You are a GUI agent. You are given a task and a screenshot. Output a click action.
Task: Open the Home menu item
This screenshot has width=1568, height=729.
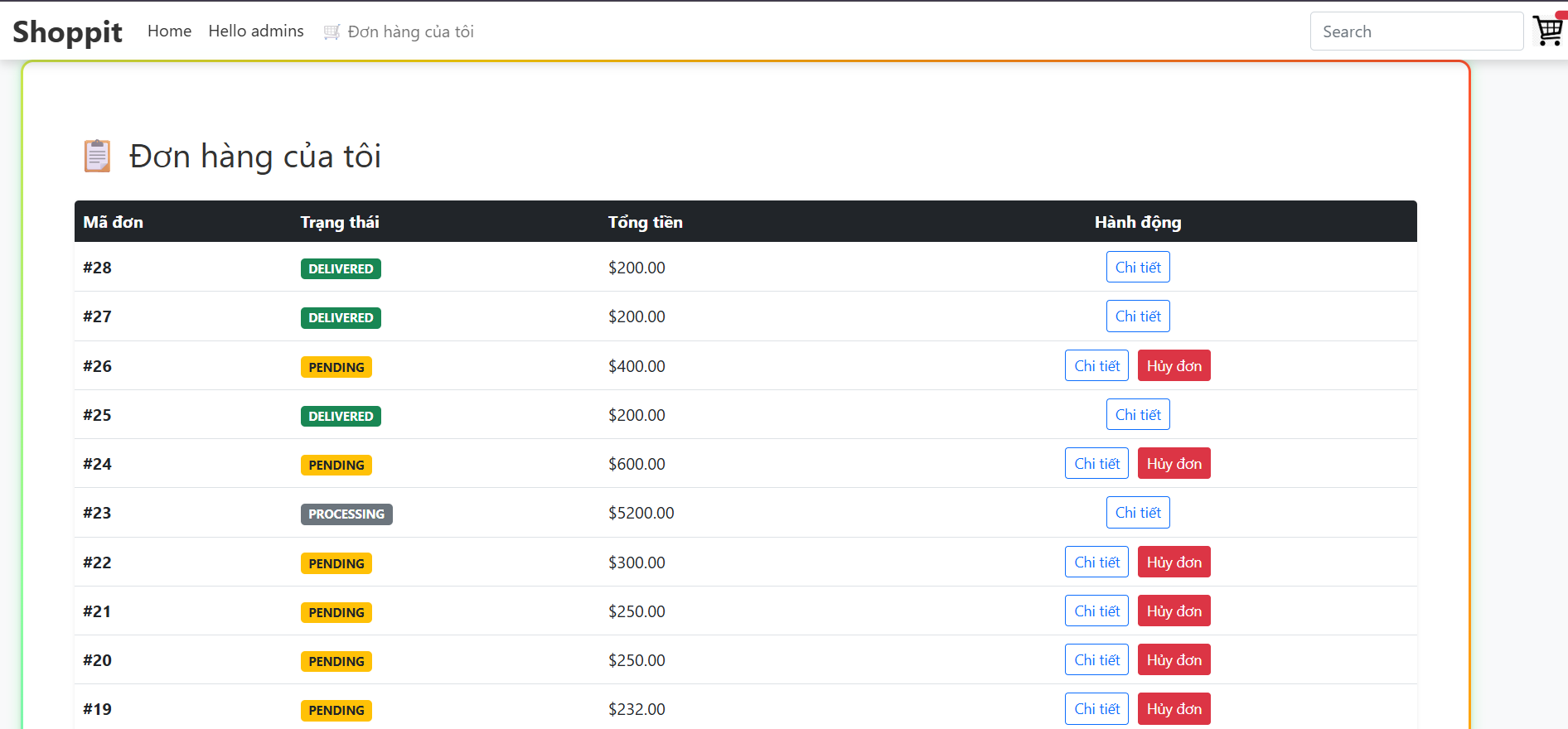pos(169,31)
